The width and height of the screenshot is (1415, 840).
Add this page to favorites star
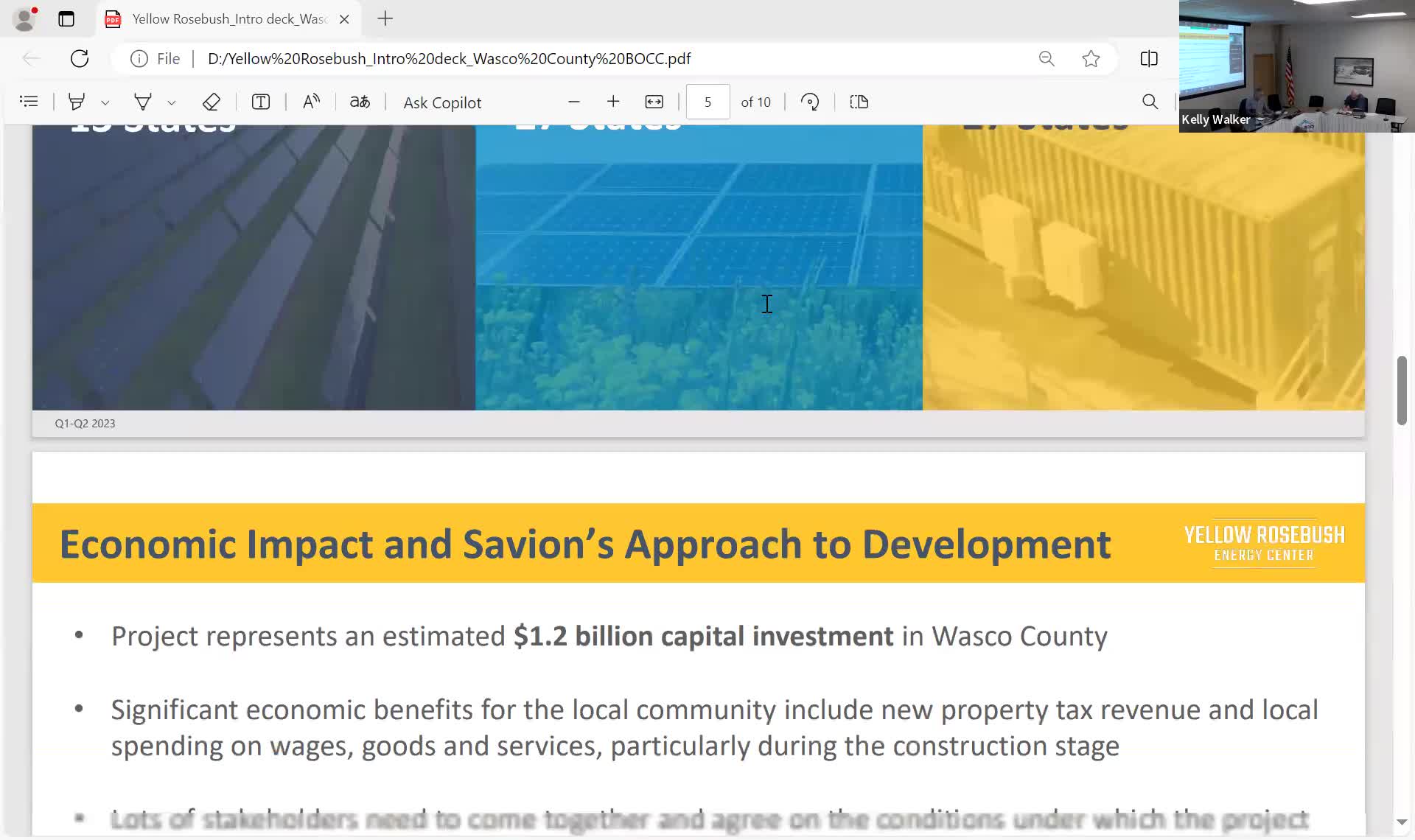[1091, 59]
